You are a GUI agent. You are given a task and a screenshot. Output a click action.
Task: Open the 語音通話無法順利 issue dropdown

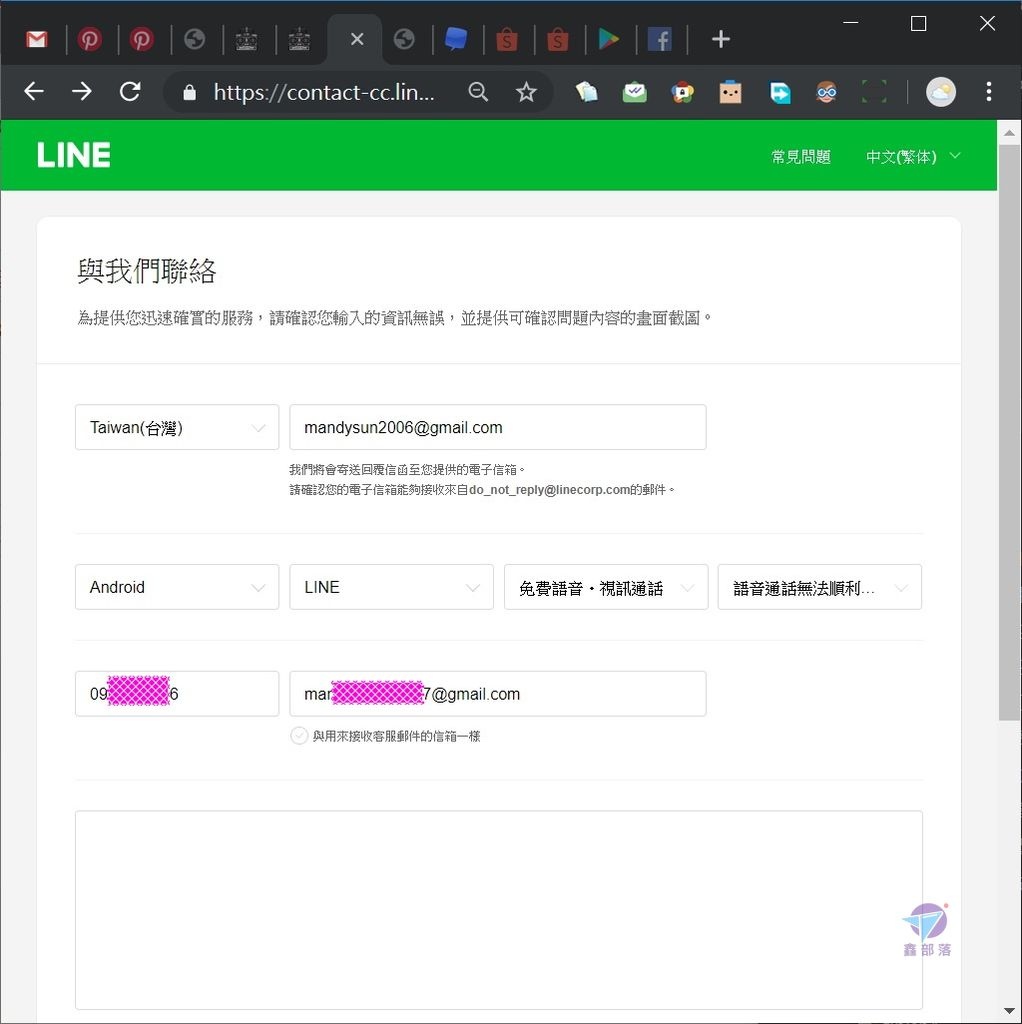coord(820,587)
